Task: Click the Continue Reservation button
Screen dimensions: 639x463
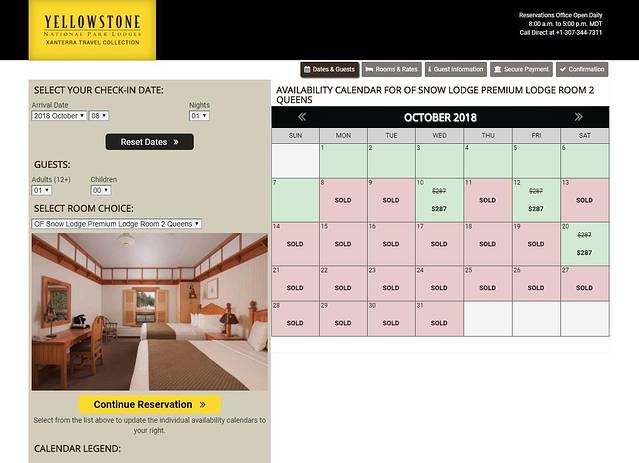Action: coord(149,405)
